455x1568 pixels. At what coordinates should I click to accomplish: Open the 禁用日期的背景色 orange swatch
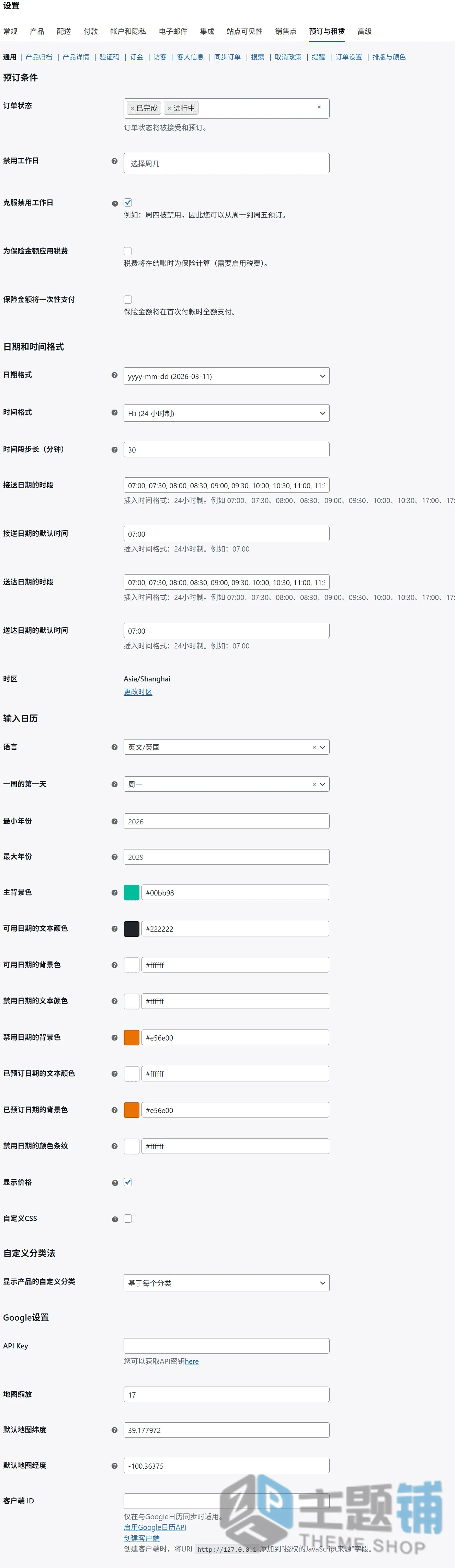[132, 1038]
